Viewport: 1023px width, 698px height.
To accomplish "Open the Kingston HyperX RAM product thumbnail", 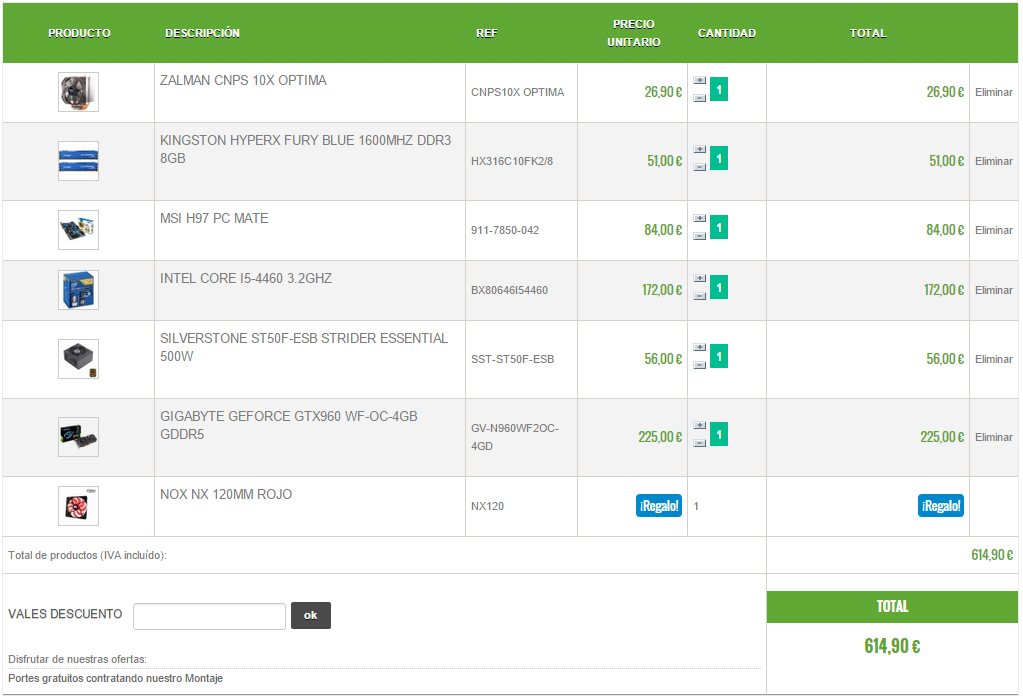I will point(78,161).
